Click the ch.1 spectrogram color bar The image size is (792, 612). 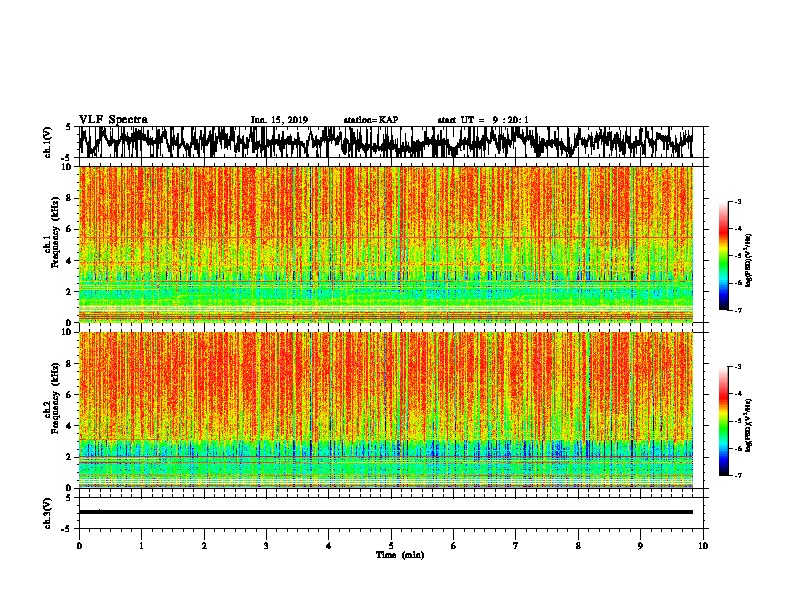724,256
